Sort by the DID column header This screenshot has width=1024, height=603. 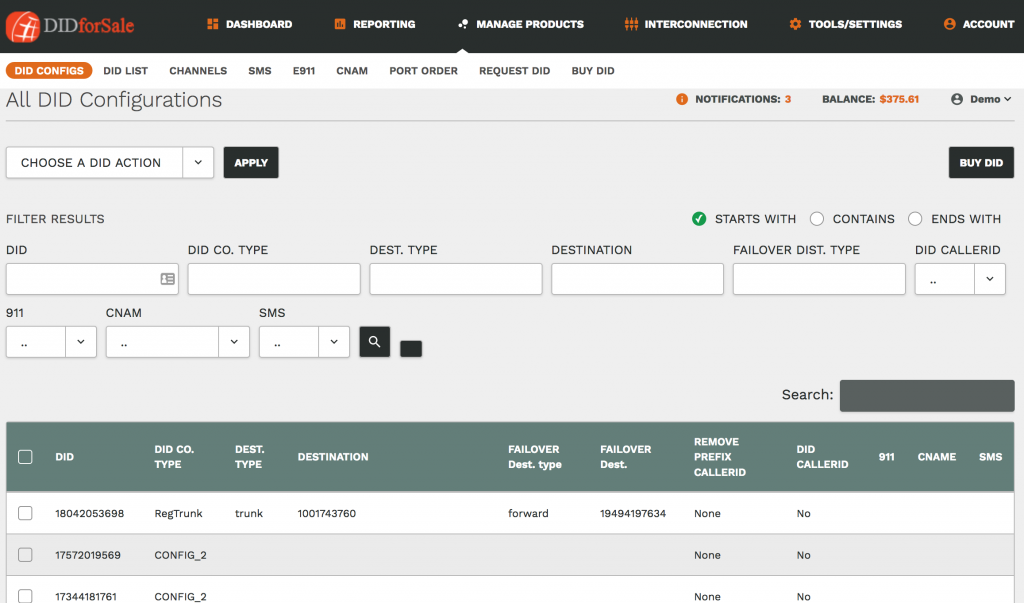pos(65,457)
